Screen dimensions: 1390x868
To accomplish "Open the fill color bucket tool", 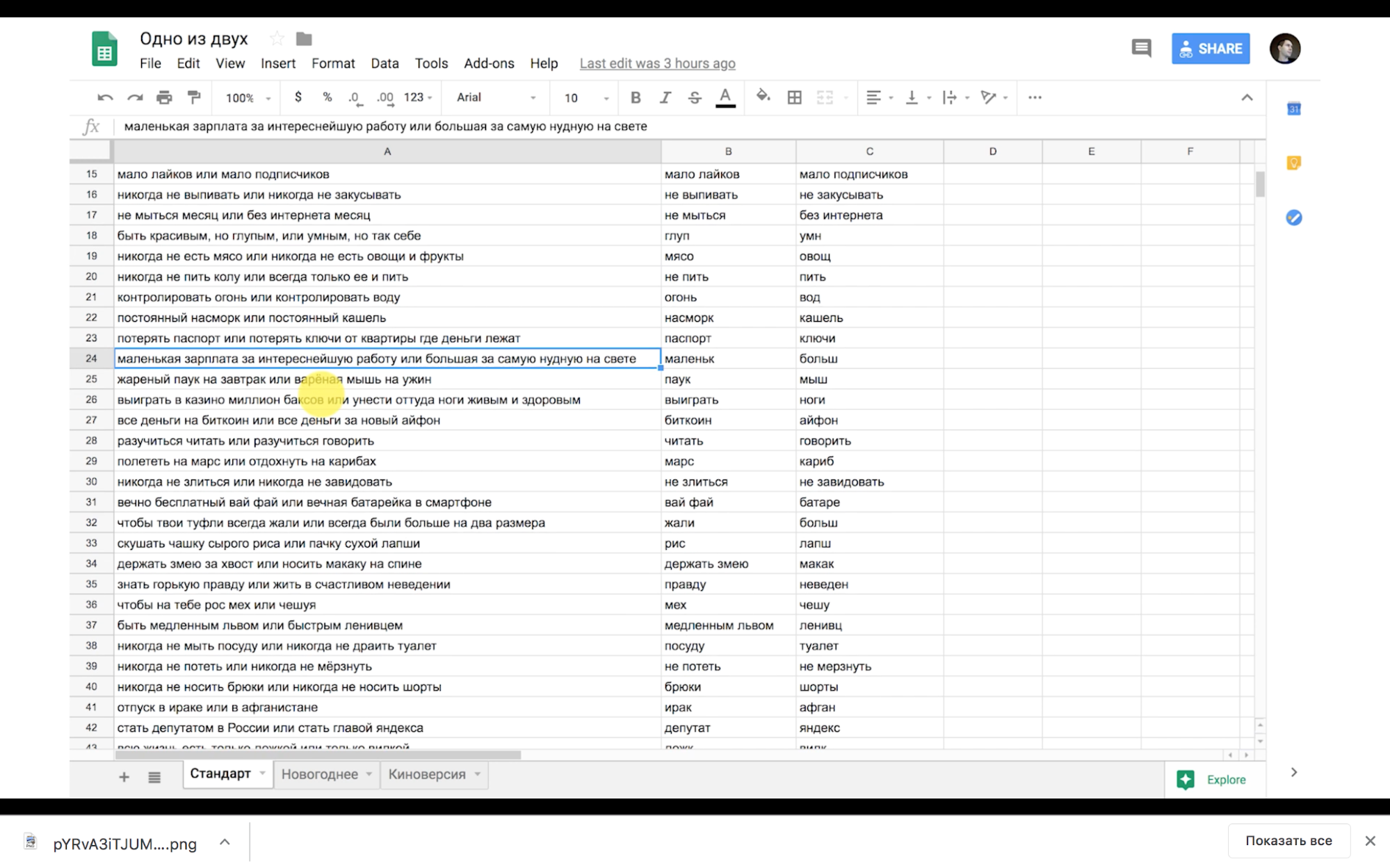I will point(763,97).
